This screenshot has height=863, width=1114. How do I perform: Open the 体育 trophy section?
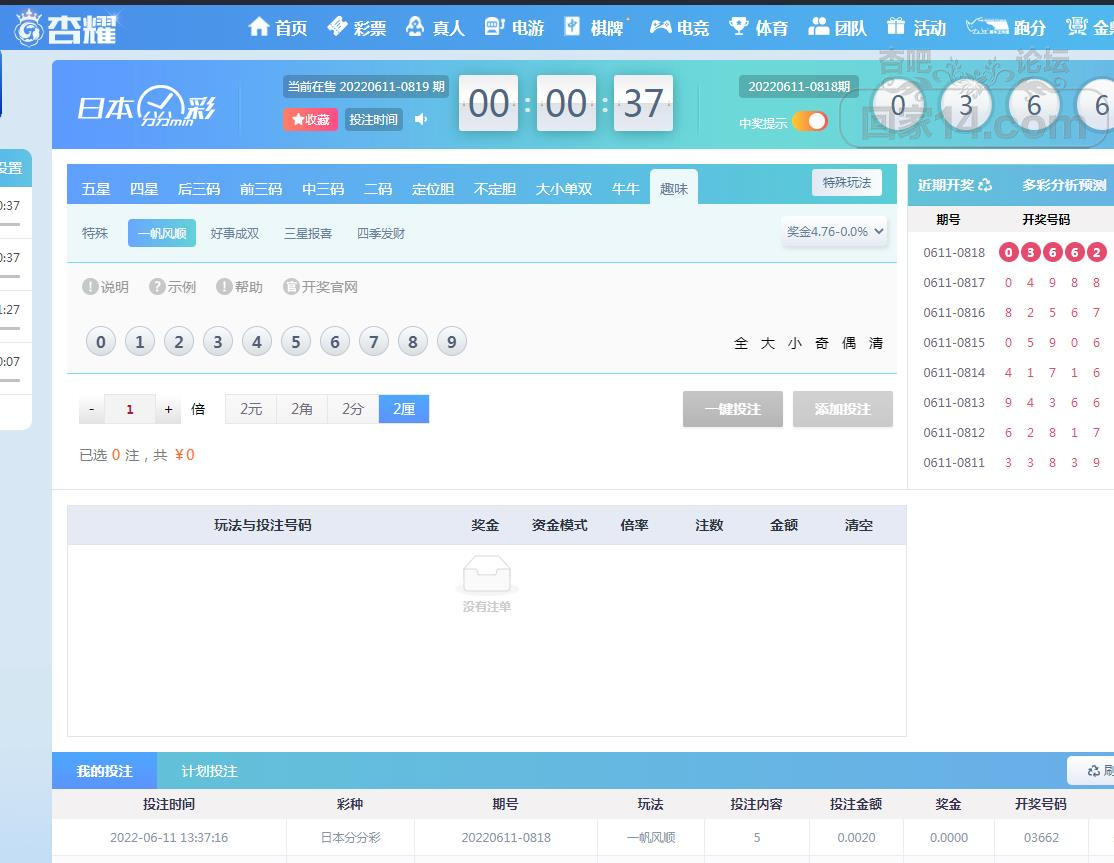click(739, 27)
